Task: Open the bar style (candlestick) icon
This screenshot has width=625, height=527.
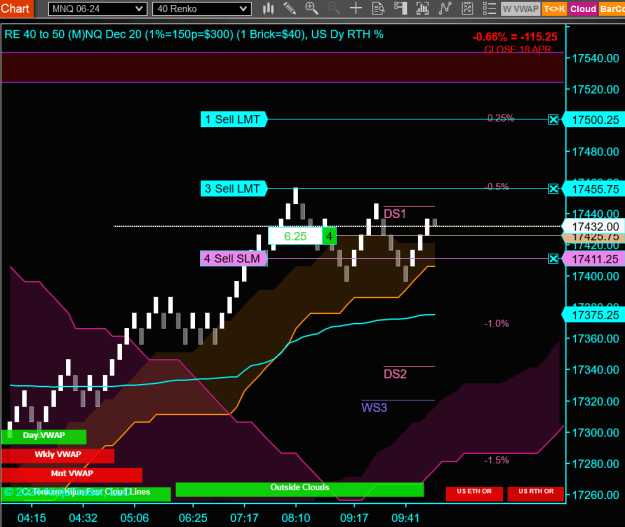Action: (x=268, y=8)
